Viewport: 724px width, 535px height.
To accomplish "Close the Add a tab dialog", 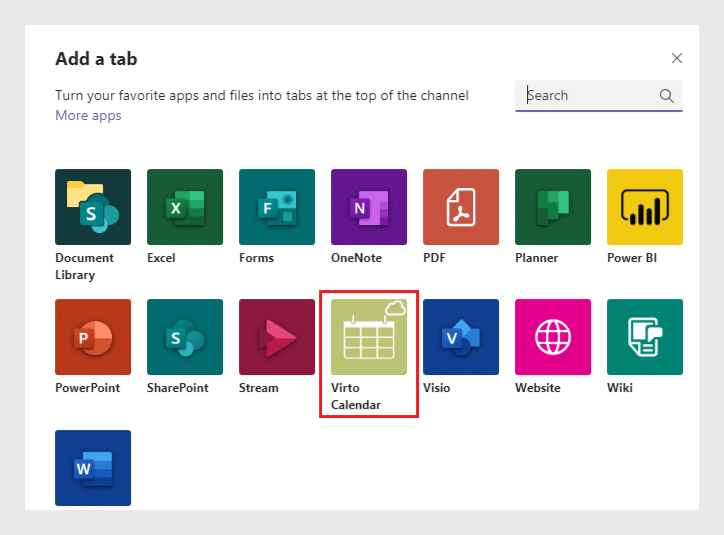I will [x=676, y=58].
